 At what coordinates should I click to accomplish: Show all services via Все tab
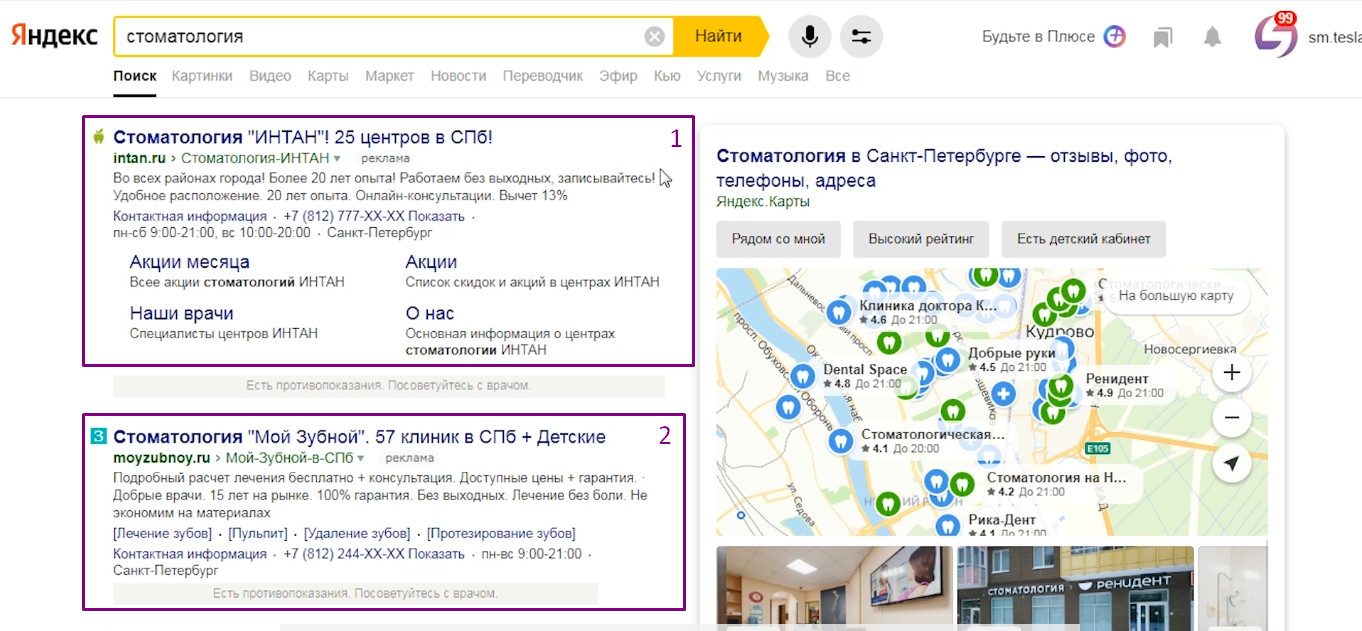tap(838, 76)
